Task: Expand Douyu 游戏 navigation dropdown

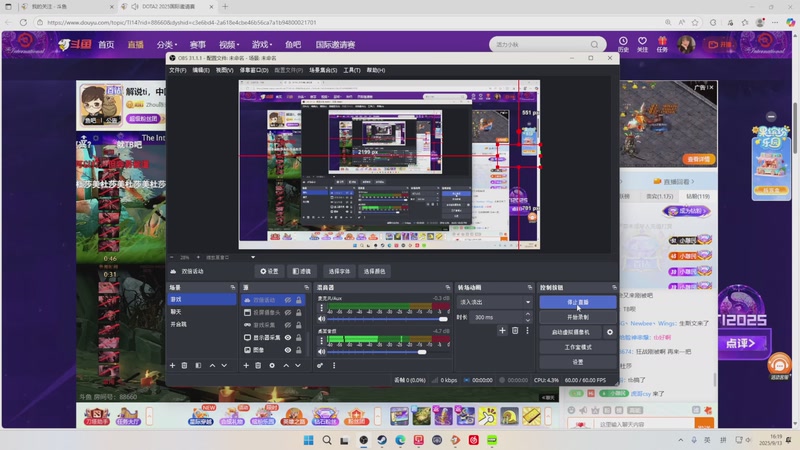Action: tap(262, 44)
